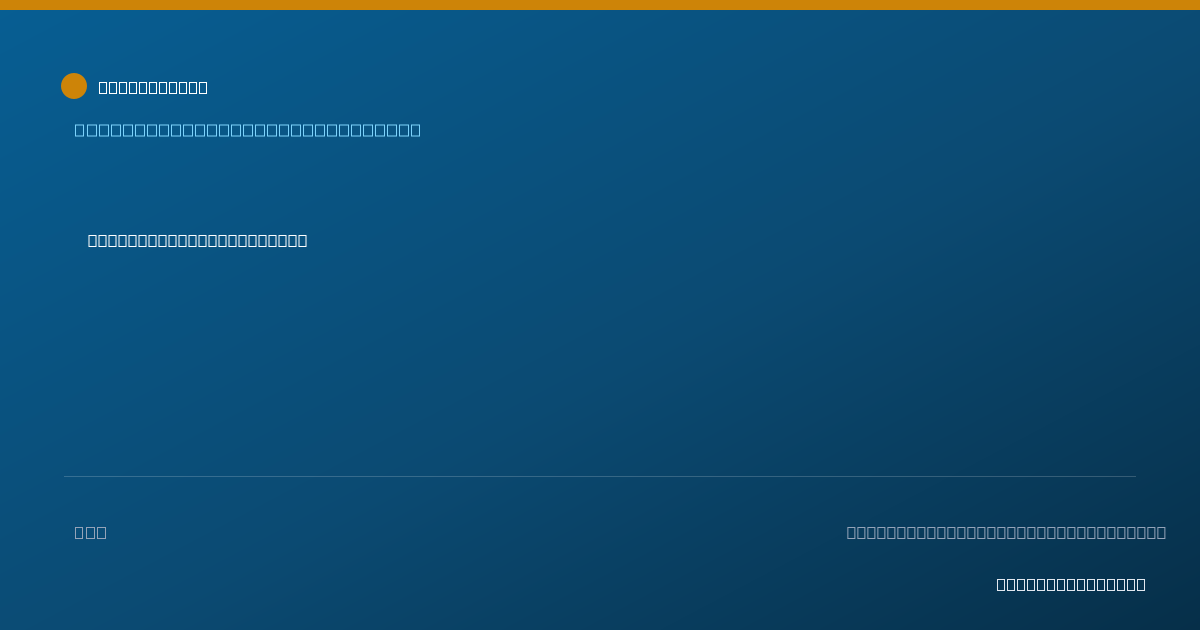This screenshot has height=630, width=1200.
Task: Click the white text under the gray footer line
Action: click(x=1071, y=584)
